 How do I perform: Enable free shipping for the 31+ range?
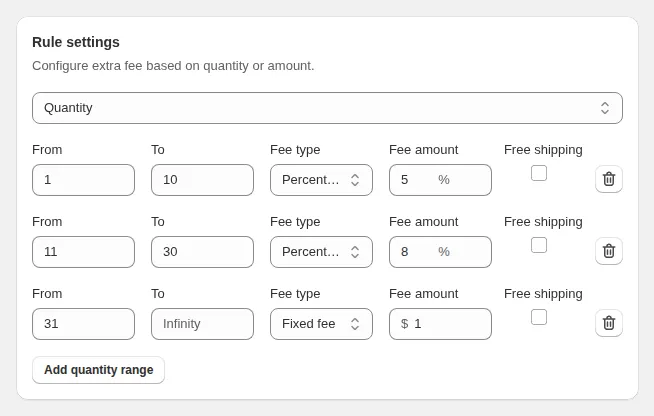538,317
